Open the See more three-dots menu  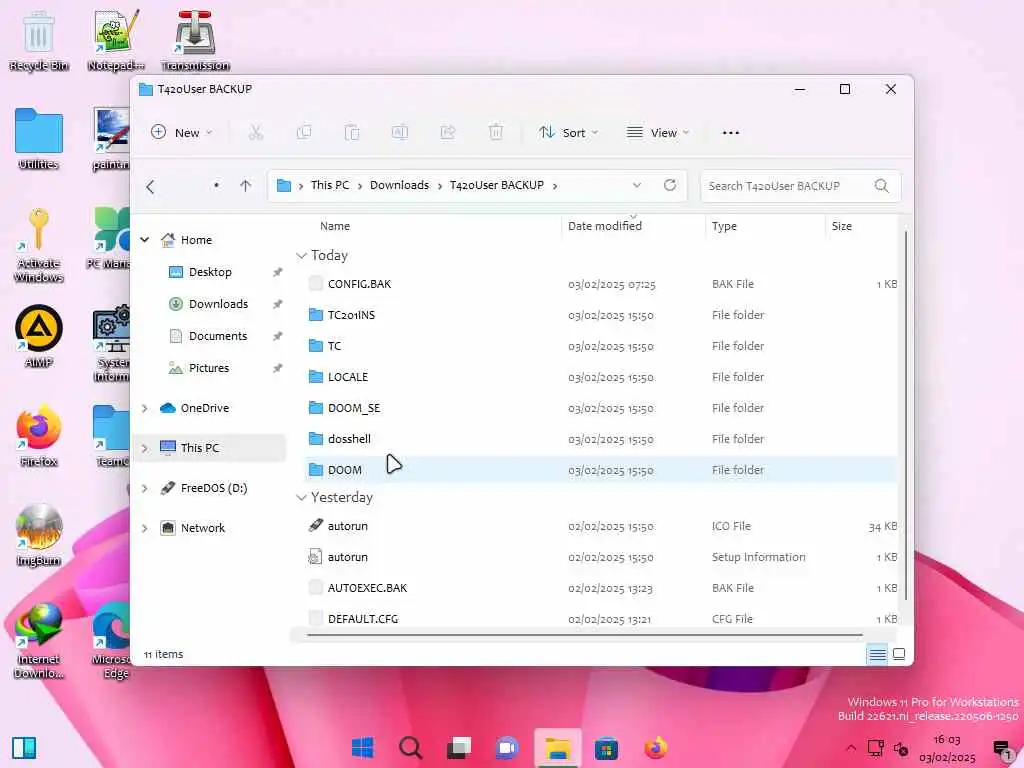731,133
